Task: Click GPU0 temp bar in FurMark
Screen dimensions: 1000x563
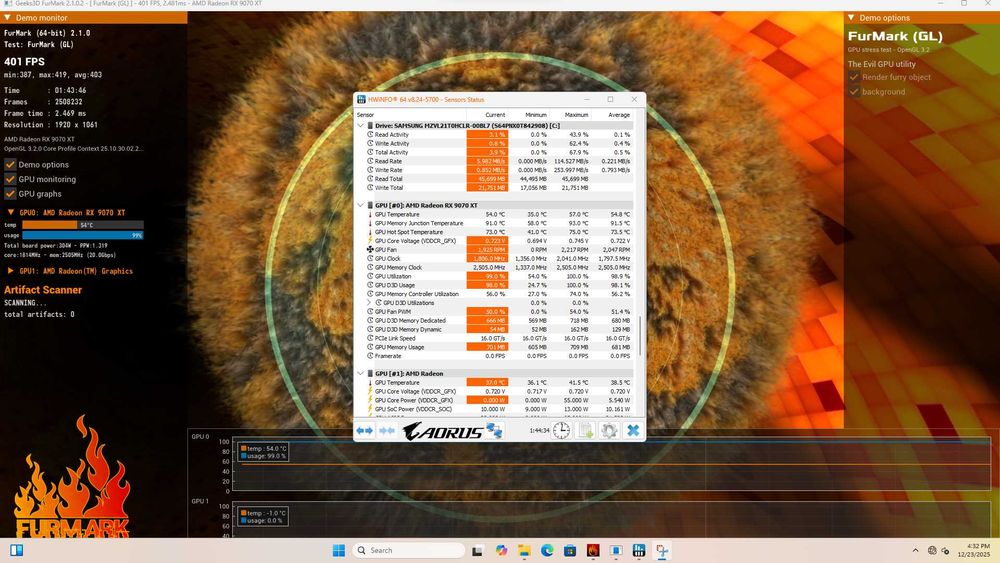Action: point(83,225)
